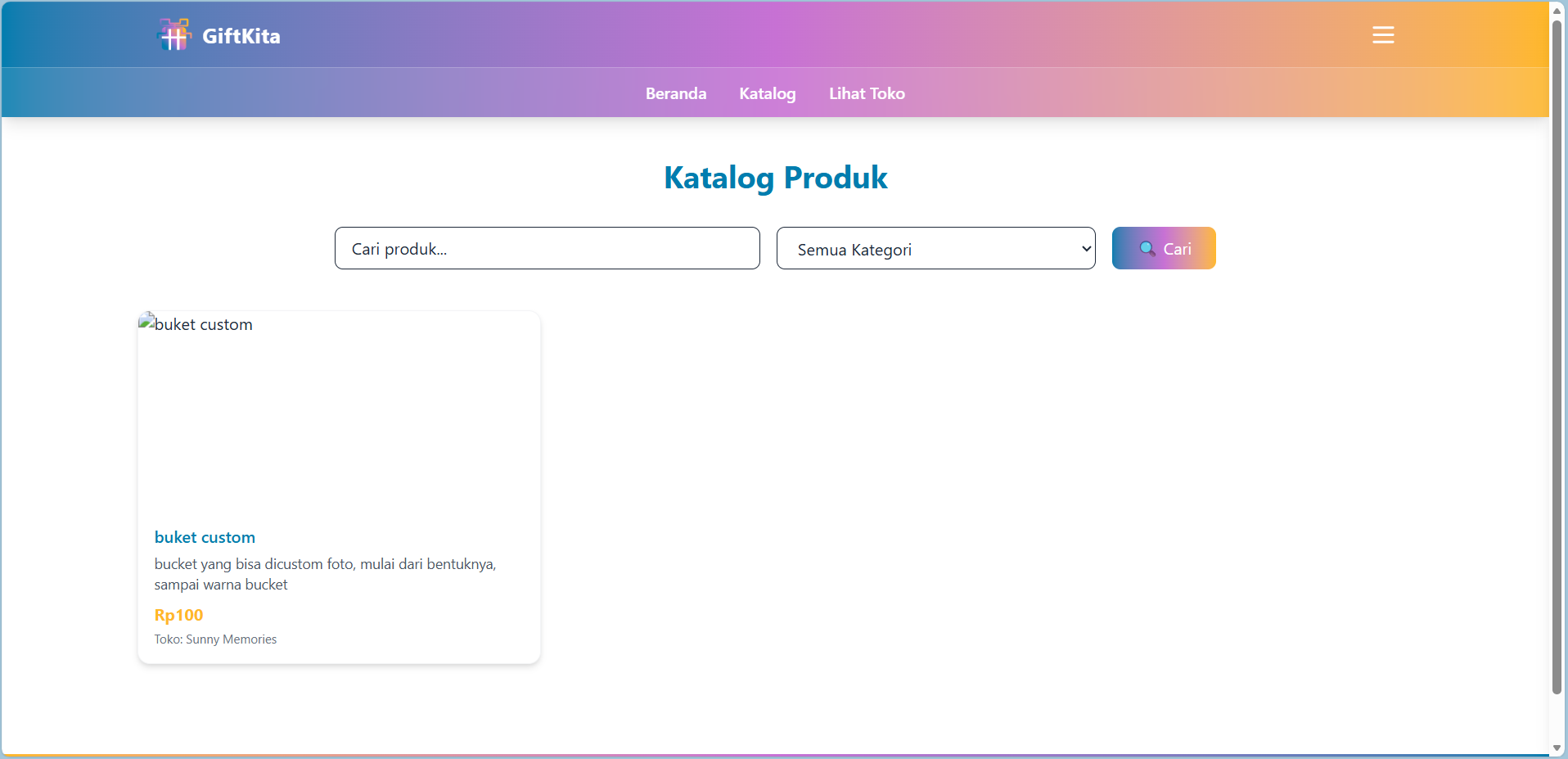Open the buket custom product title

coord(205,537)
